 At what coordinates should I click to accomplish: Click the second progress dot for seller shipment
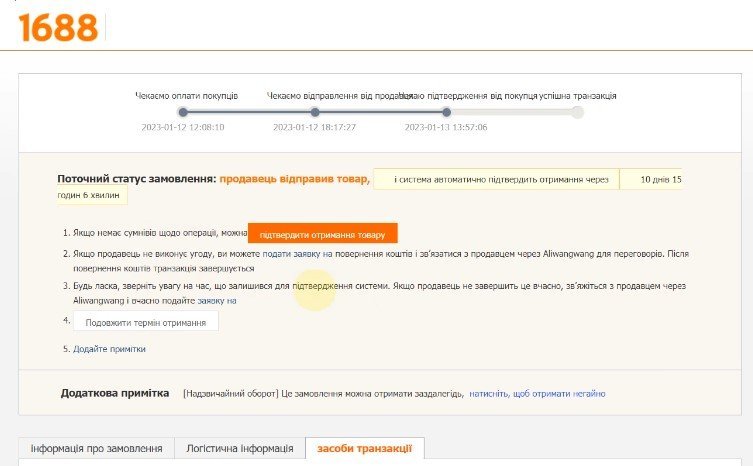pos(315,112)
